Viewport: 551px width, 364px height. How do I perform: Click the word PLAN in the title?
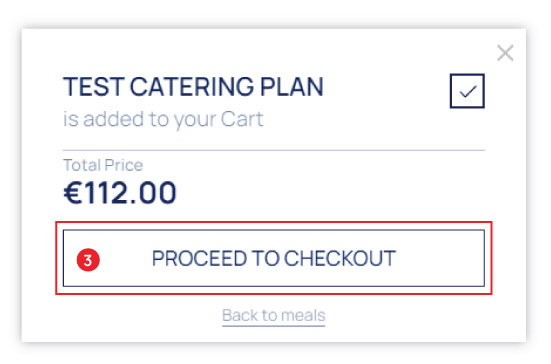(x=291, y=86)
